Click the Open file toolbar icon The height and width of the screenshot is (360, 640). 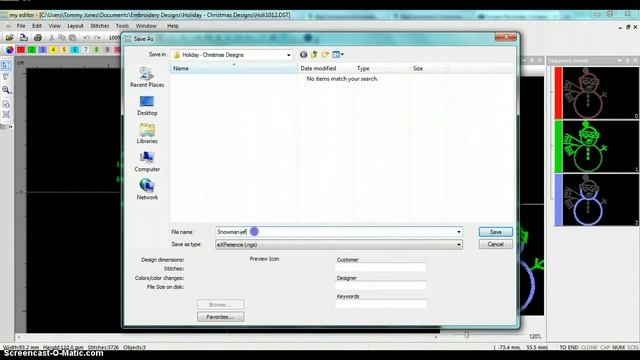9,38
